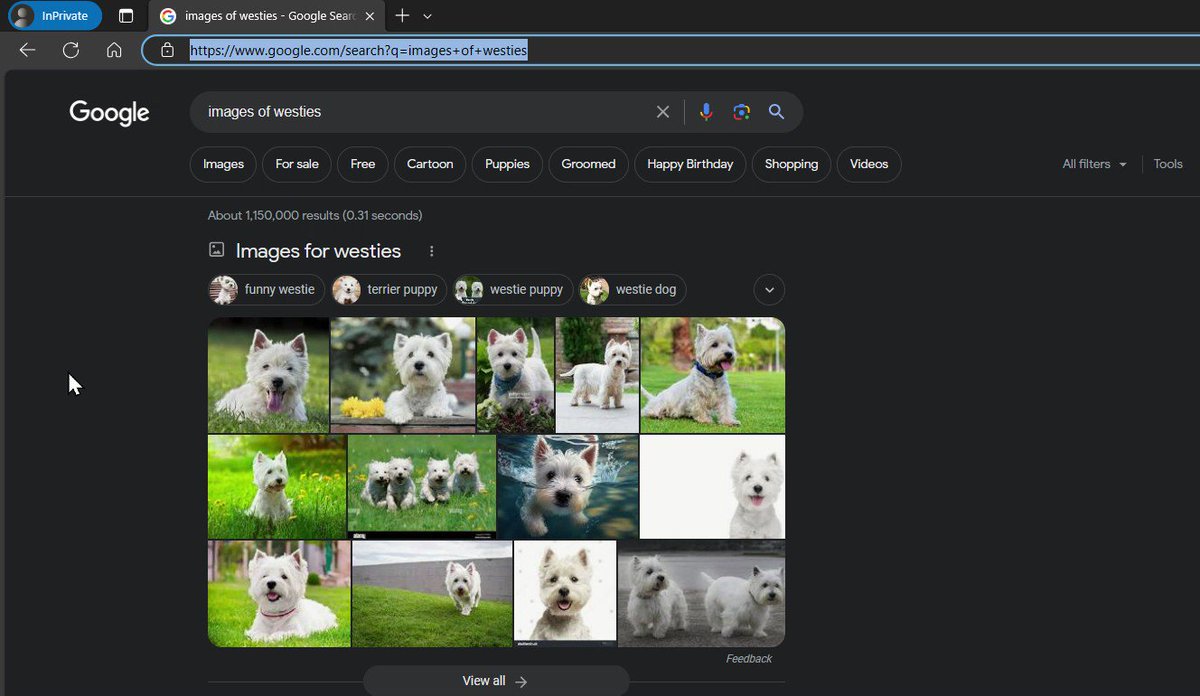Image resolution: width=1200 pixels, height=696 pixels.
Task: Open Google Lens image search icon
Action: coord(741,112)
